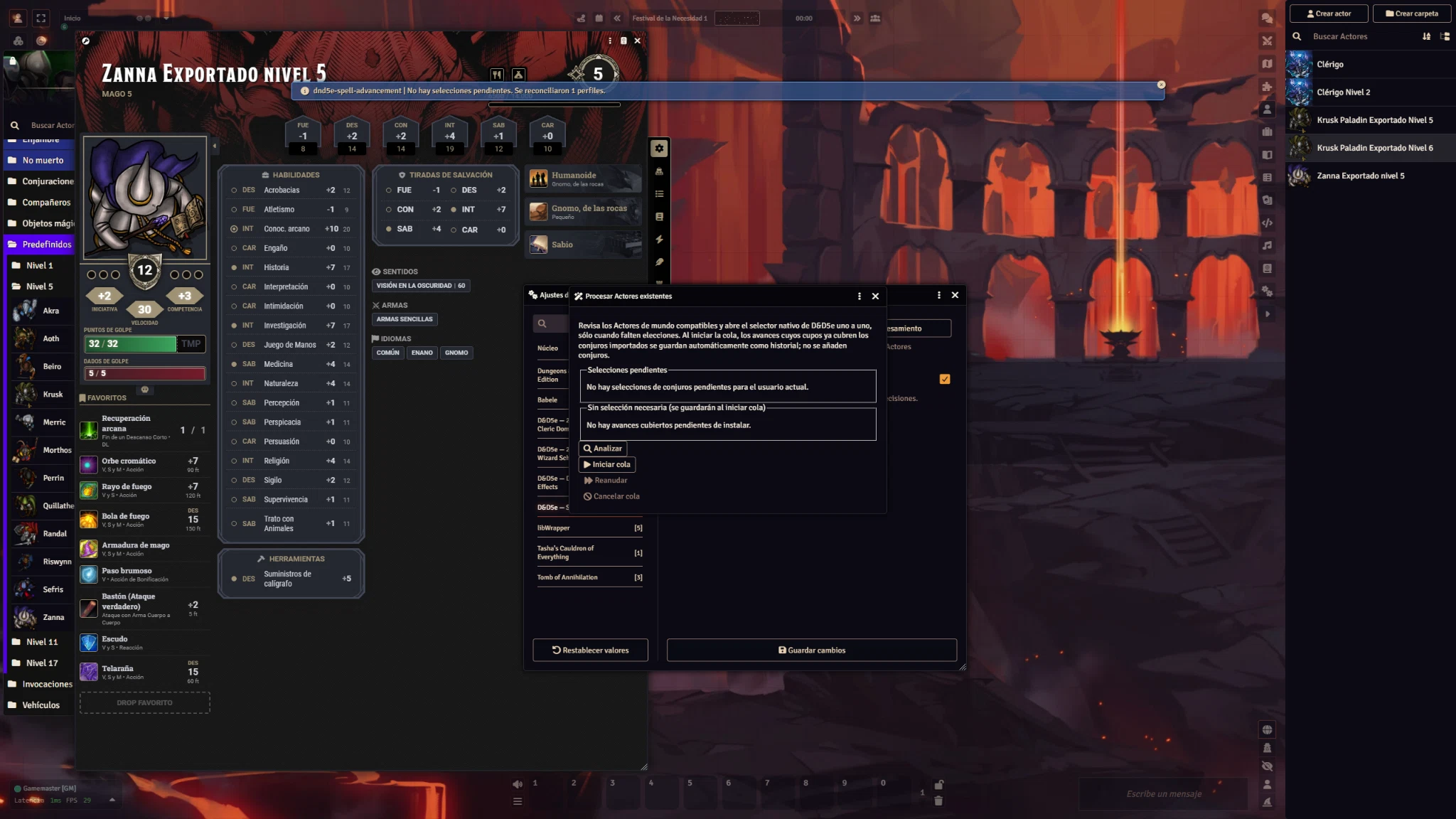The image size is (1456, 819).
Task: Toggle Conoc. arcano skill proficiency marker
Action: (x=234, y=230)
